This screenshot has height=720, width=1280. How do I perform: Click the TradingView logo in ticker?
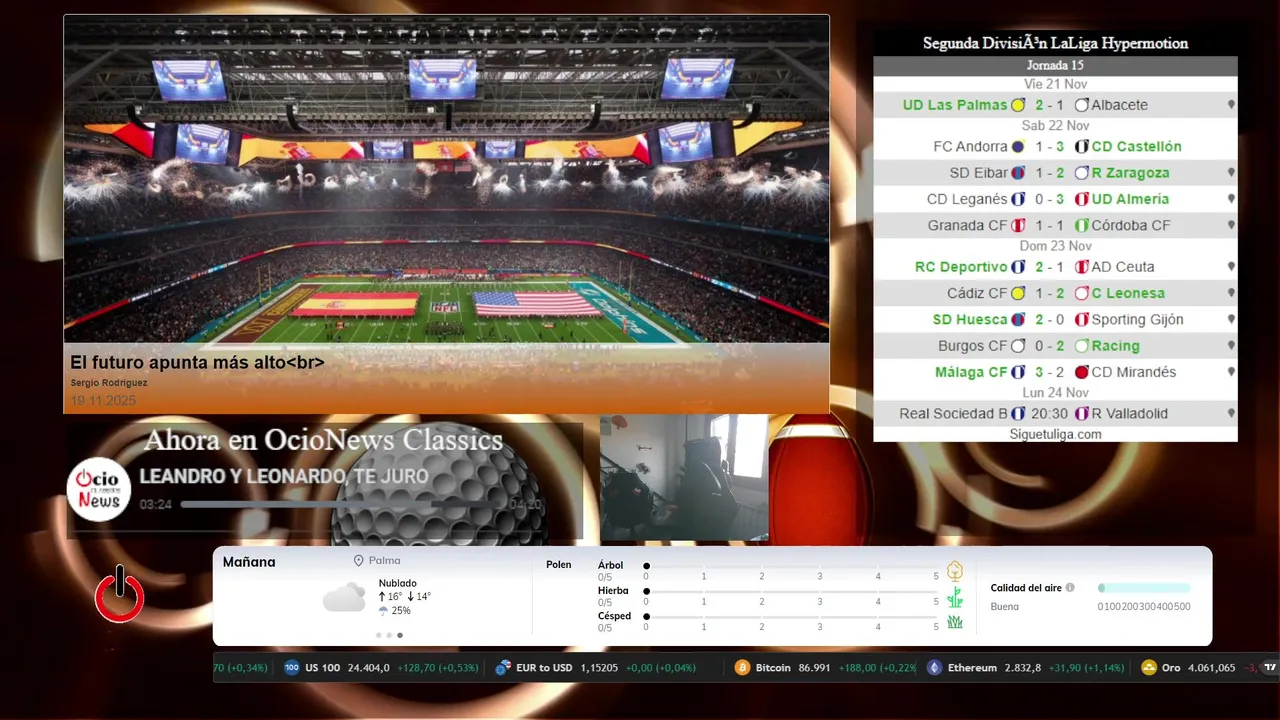(1270, 667)
